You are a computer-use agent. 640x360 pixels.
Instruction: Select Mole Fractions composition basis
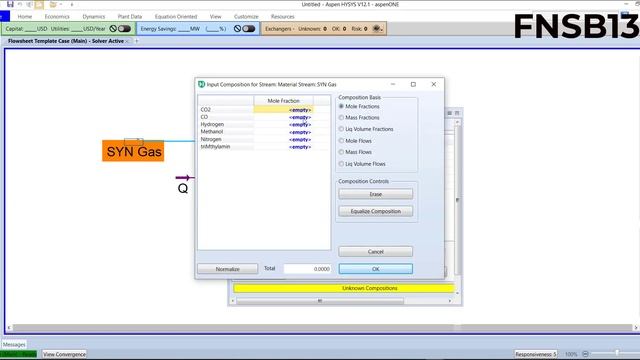pos(359,106)
